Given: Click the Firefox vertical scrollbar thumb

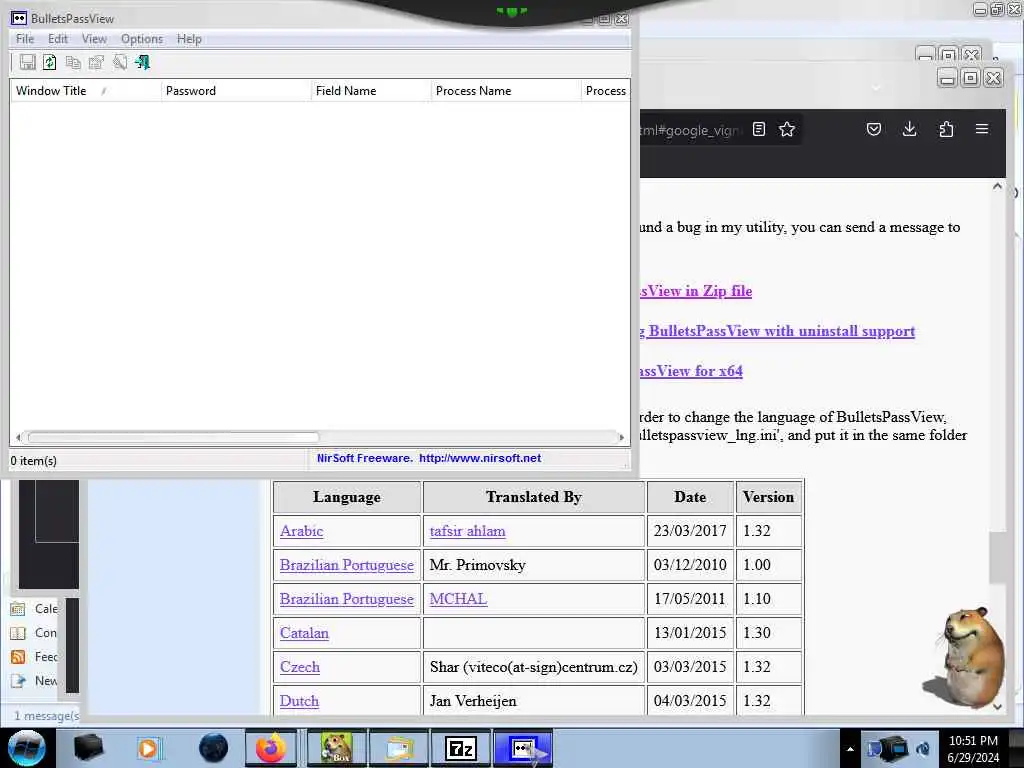Looking at the screenshot, I should click(x=997, y=558).
